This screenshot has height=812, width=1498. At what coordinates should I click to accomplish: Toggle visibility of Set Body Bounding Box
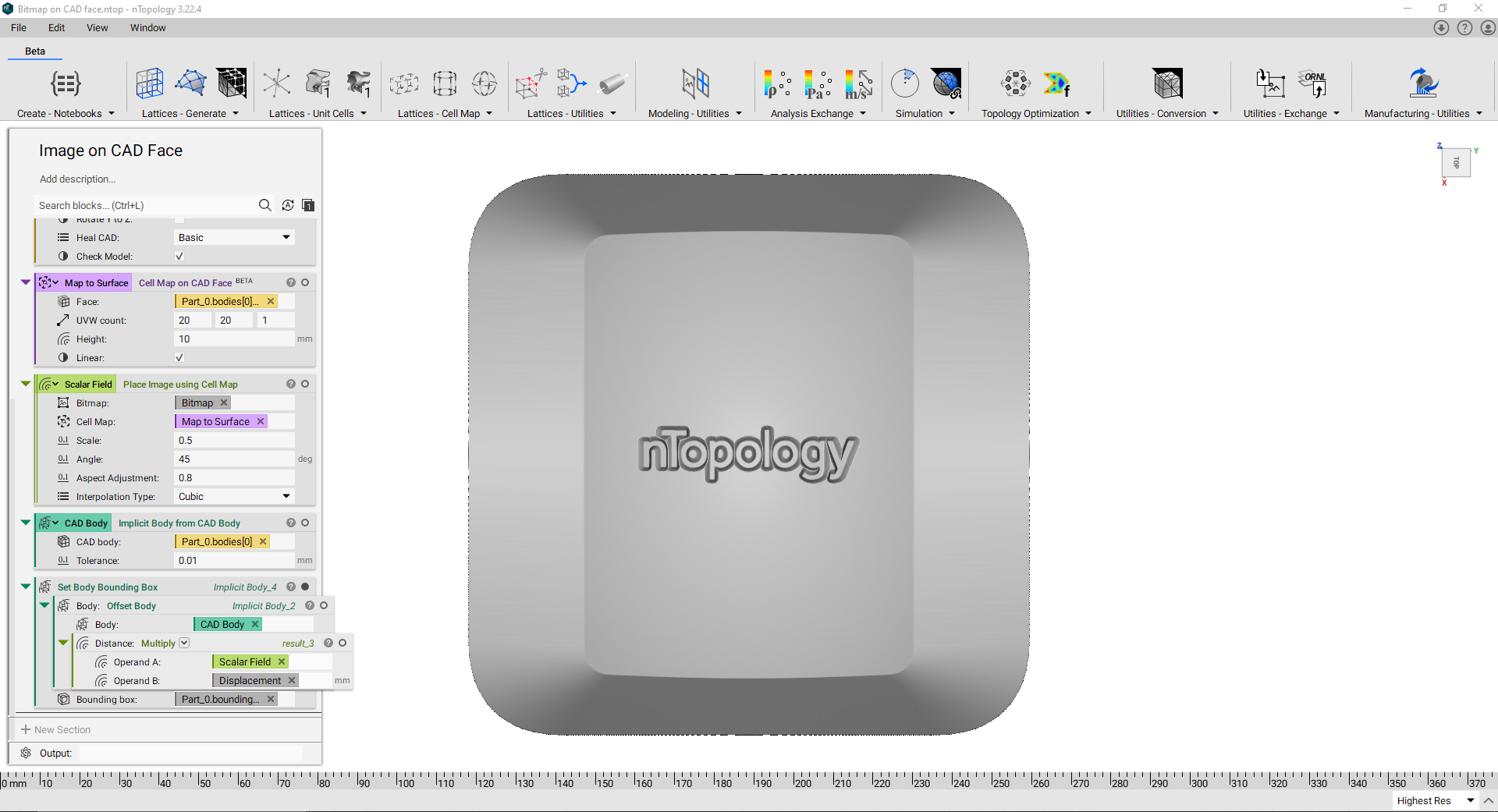point(305,587)
